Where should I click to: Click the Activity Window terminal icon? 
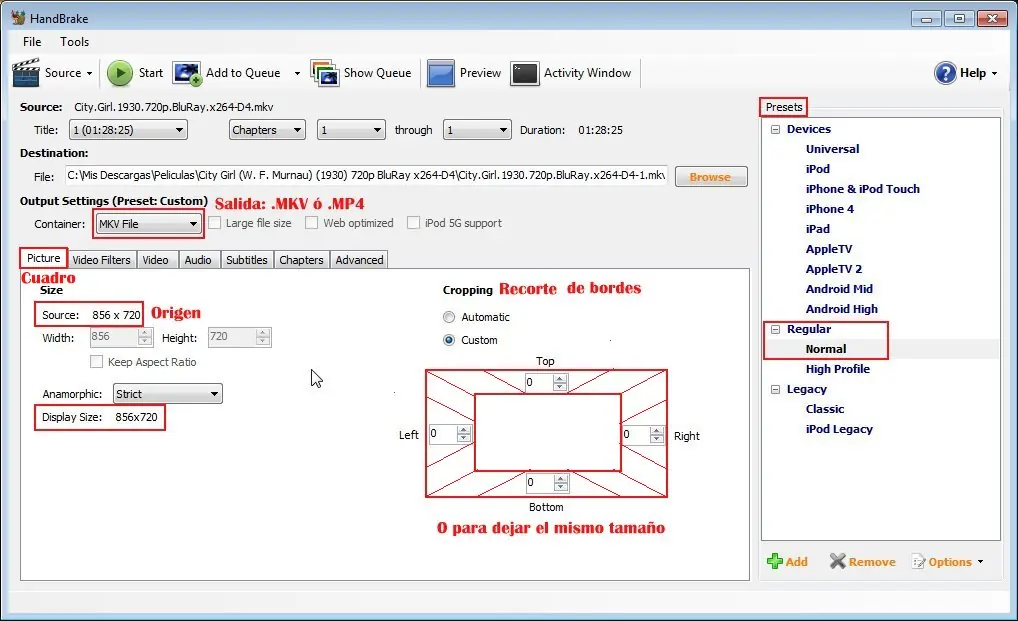525,73
